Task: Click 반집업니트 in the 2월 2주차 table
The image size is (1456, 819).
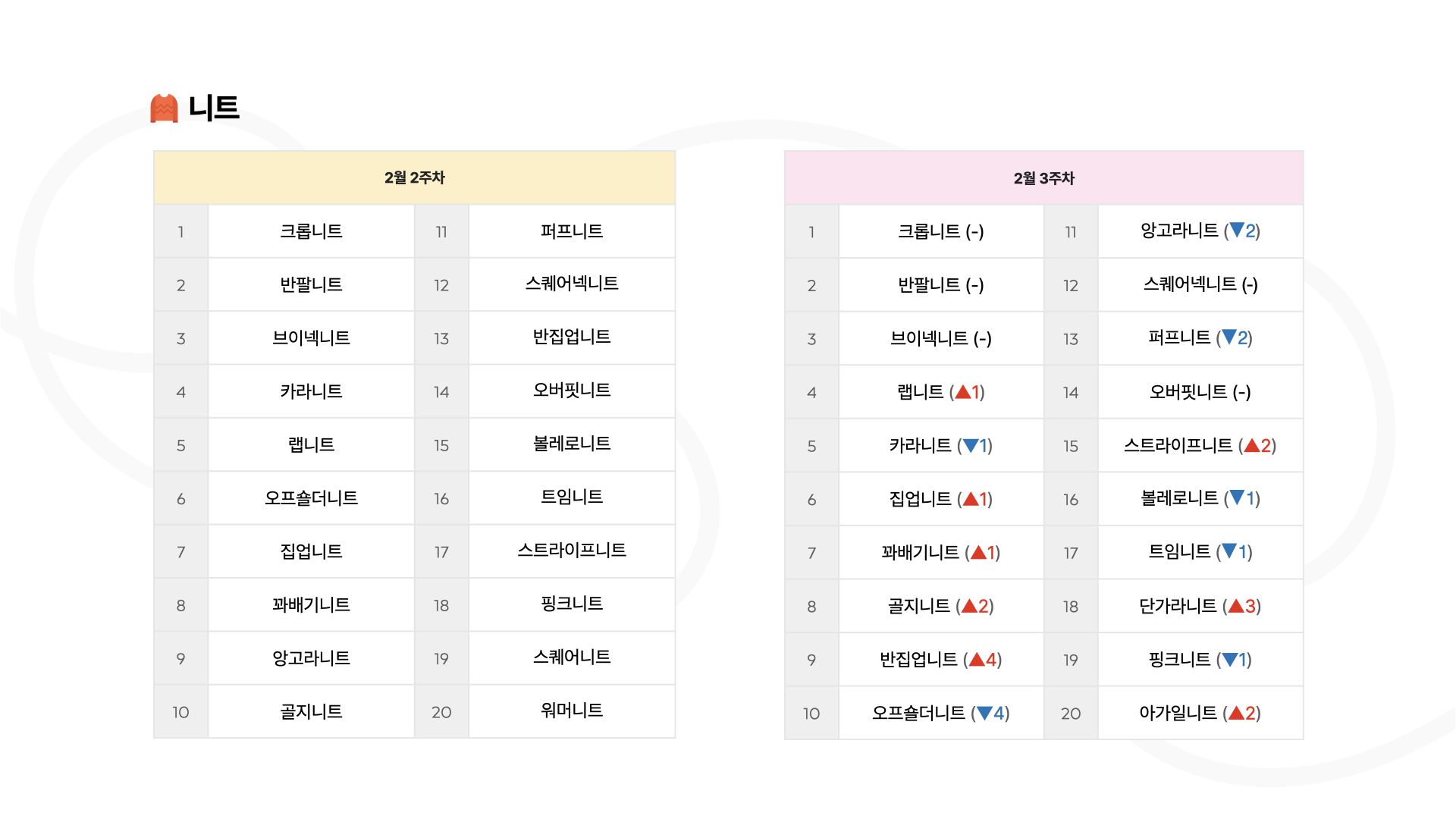Action: (572, 336)
